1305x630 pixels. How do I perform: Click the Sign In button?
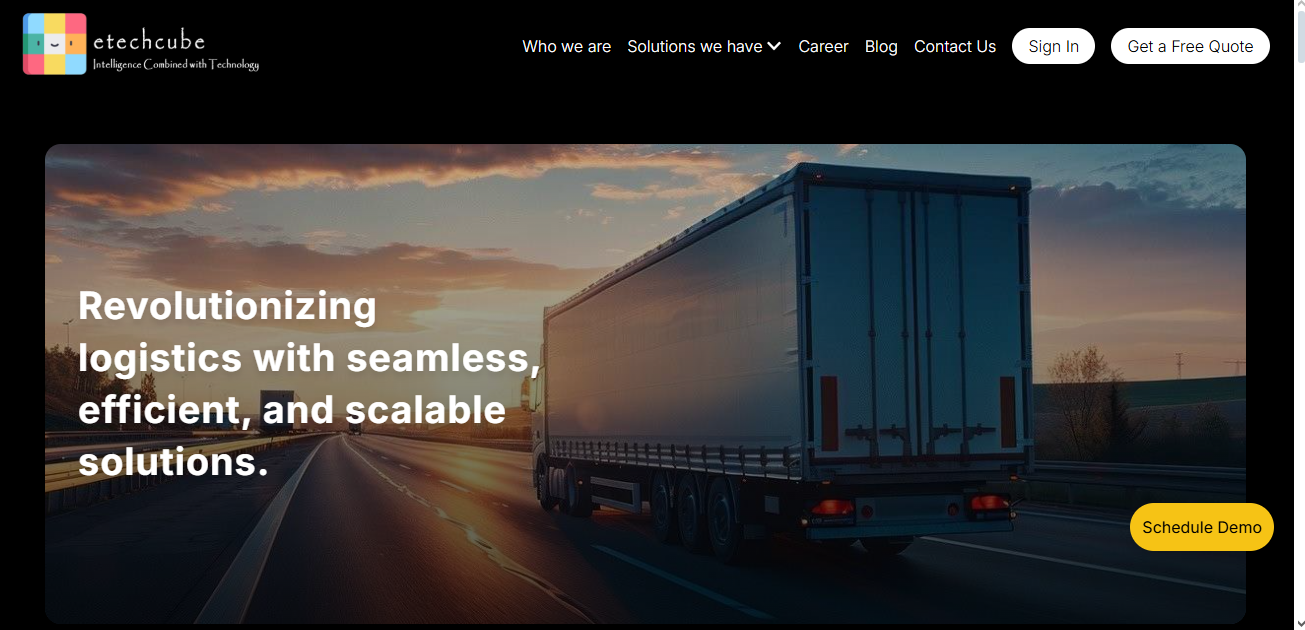(1053, 46)
